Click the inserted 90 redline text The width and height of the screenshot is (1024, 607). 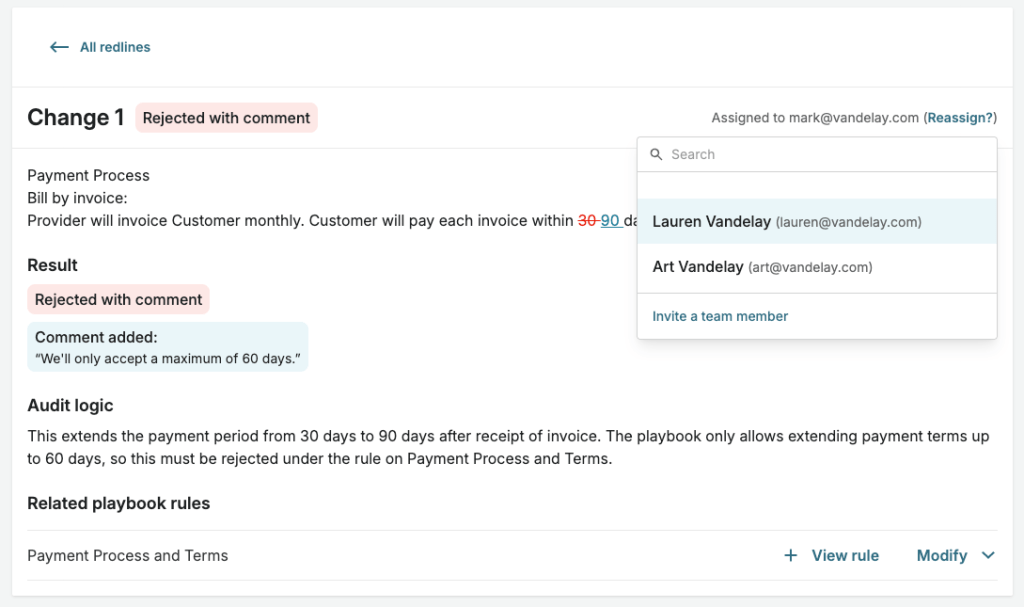click(x=611, y=221)
